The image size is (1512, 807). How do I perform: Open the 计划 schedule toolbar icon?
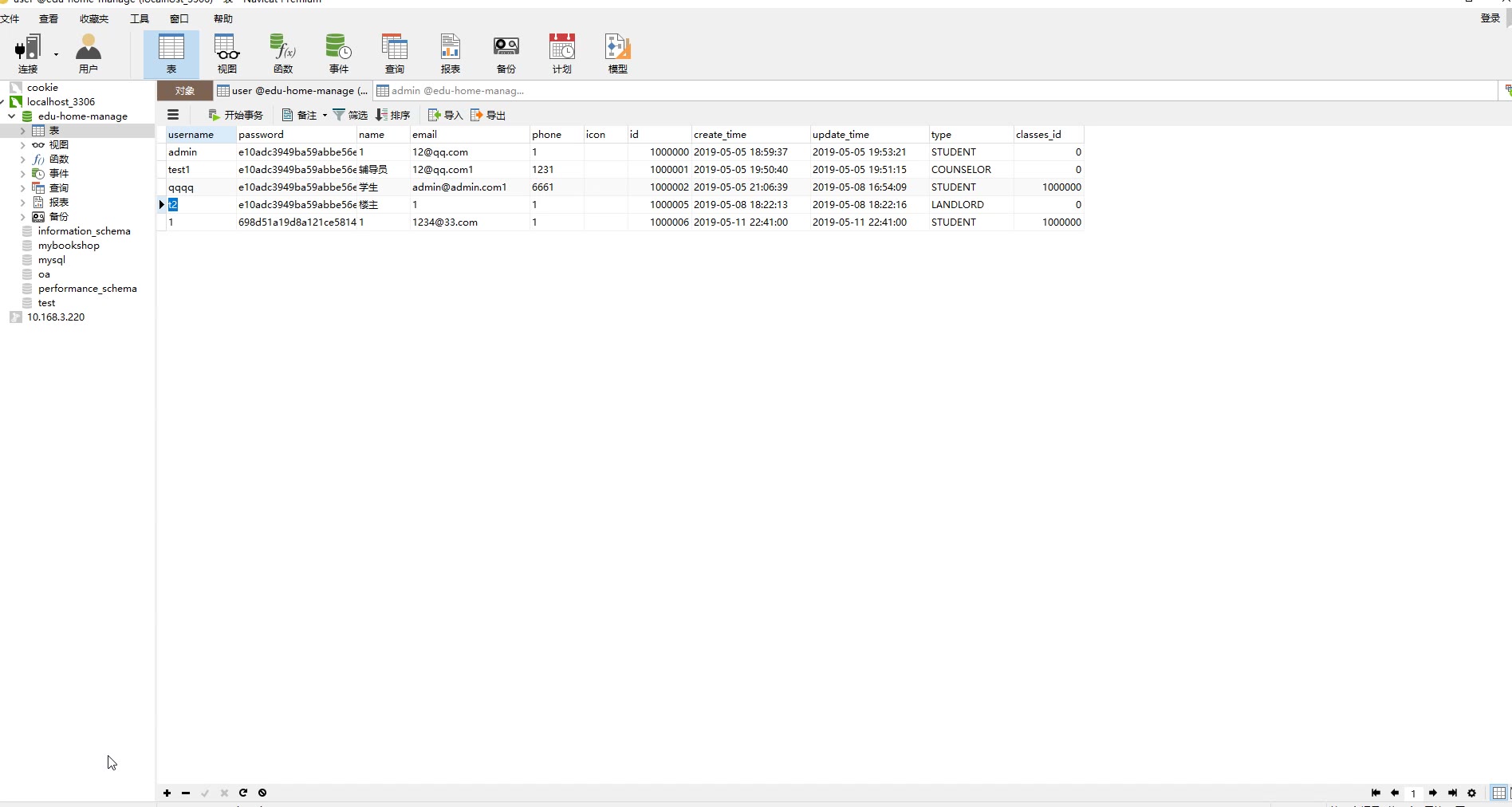[562, 54]
